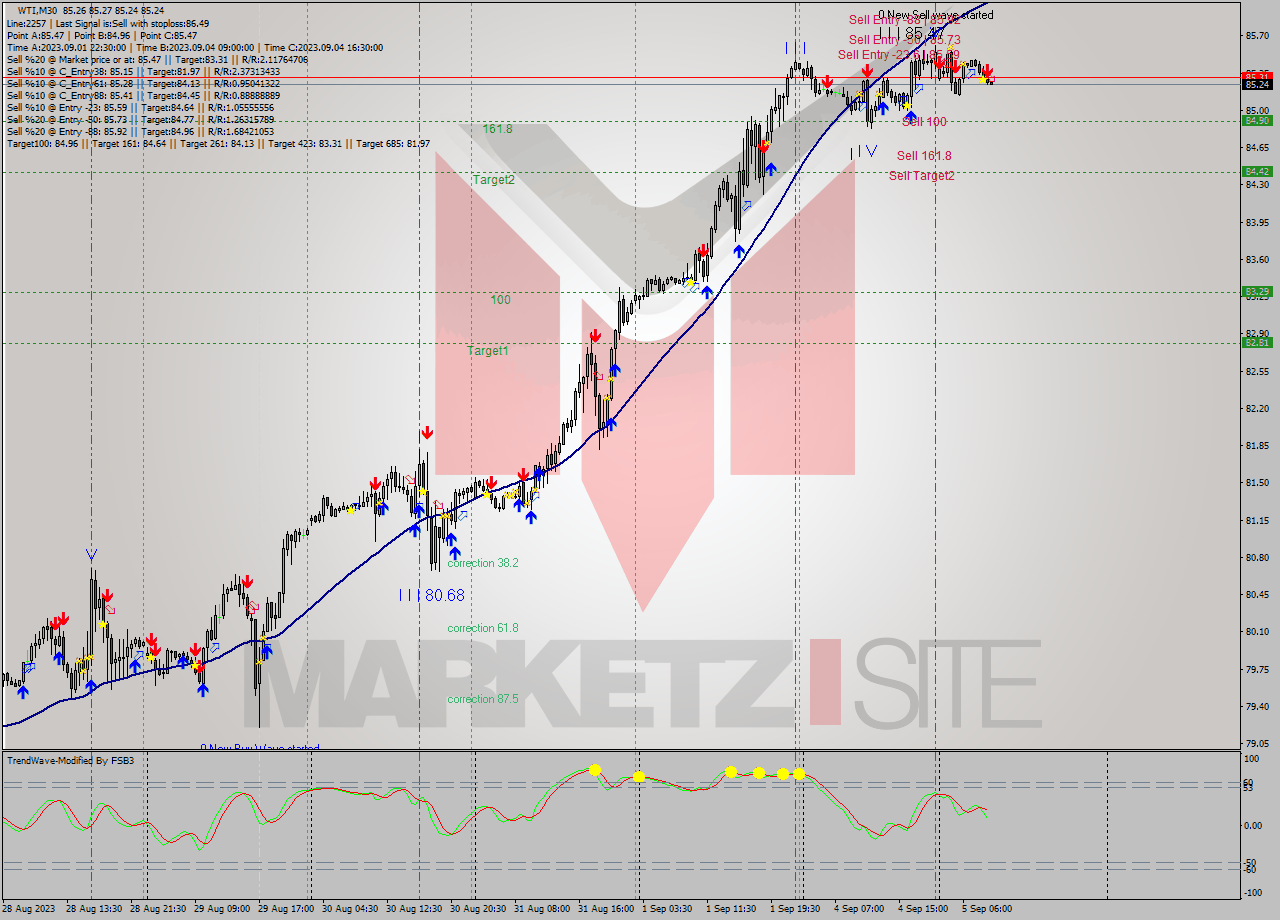Click the '29 Aug 17:00' time axis label
Viewport: 1280px width, 920px height.
[286, 909]
